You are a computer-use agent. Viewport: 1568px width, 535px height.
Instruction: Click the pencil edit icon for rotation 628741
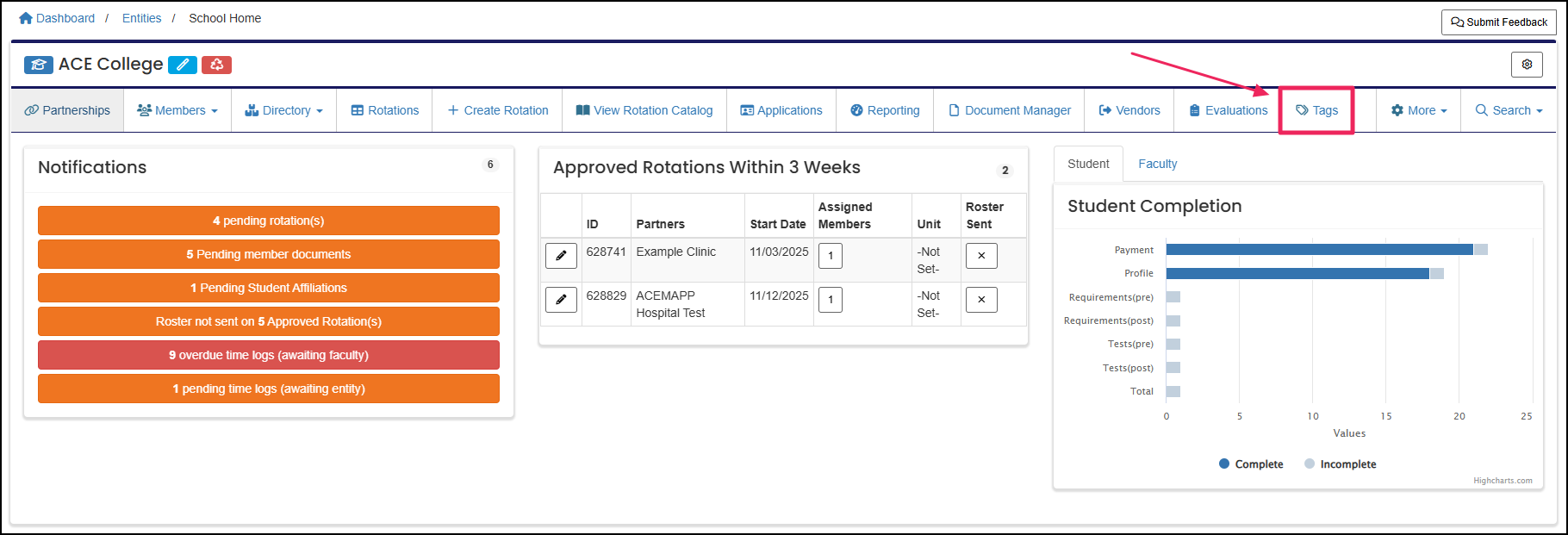tap(561, 256)
